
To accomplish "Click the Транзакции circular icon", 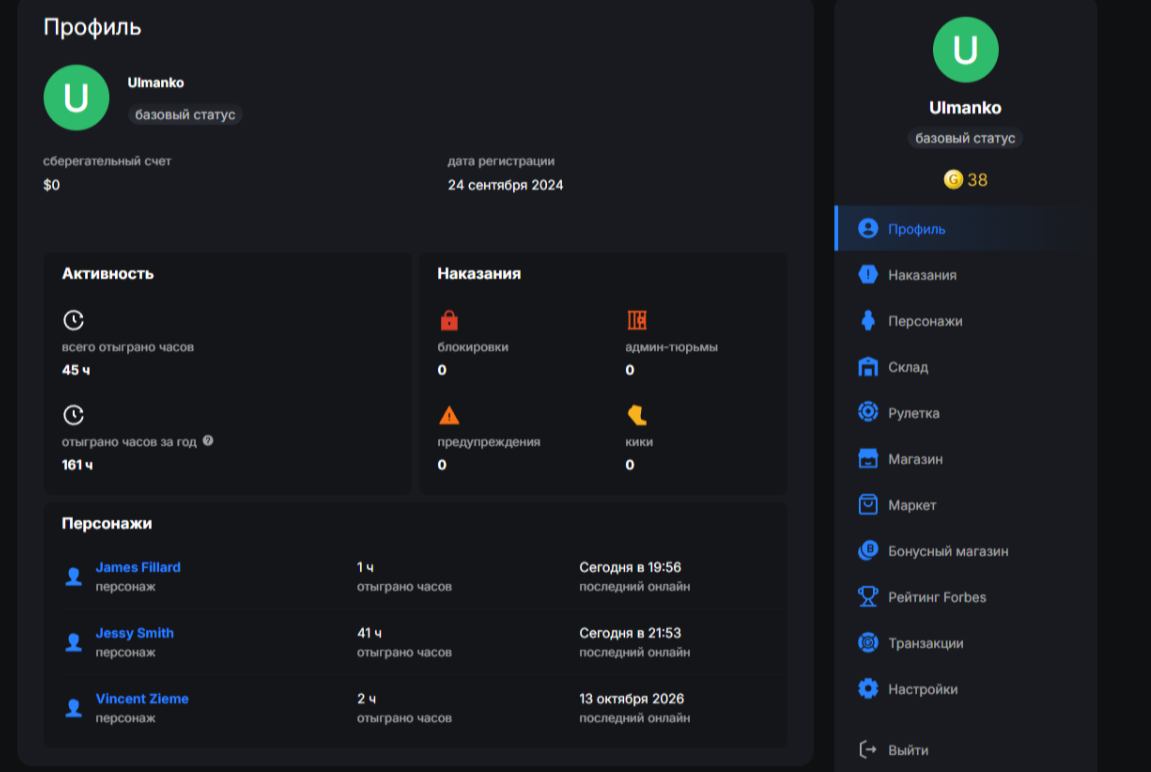I will (x=868, y=643).
